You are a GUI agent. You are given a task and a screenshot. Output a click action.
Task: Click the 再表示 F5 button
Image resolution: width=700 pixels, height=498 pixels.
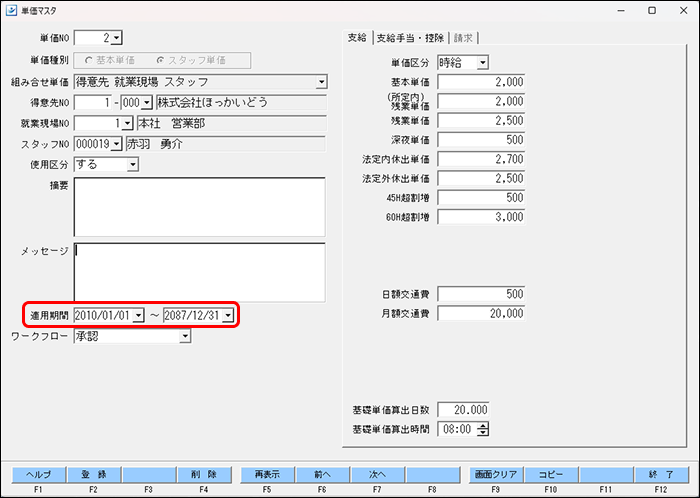[267, 475]
